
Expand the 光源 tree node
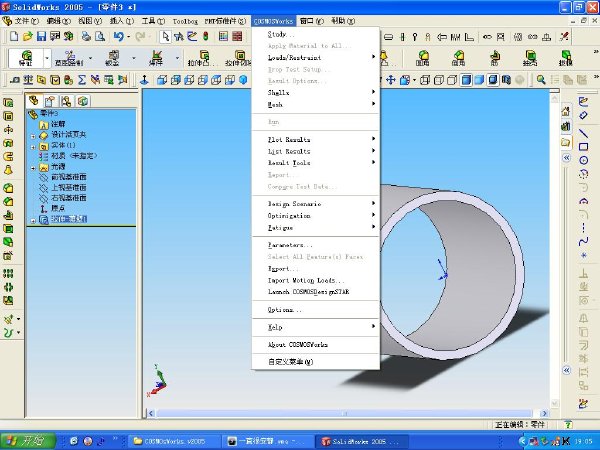pos(33,168)
